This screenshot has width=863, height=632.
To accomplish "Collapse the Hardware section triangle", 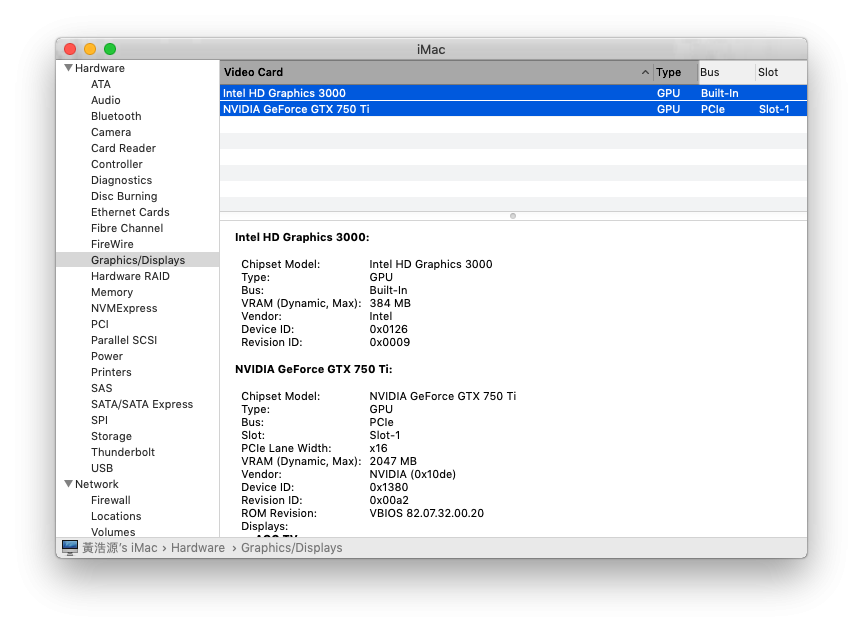I will coord(68,68).
